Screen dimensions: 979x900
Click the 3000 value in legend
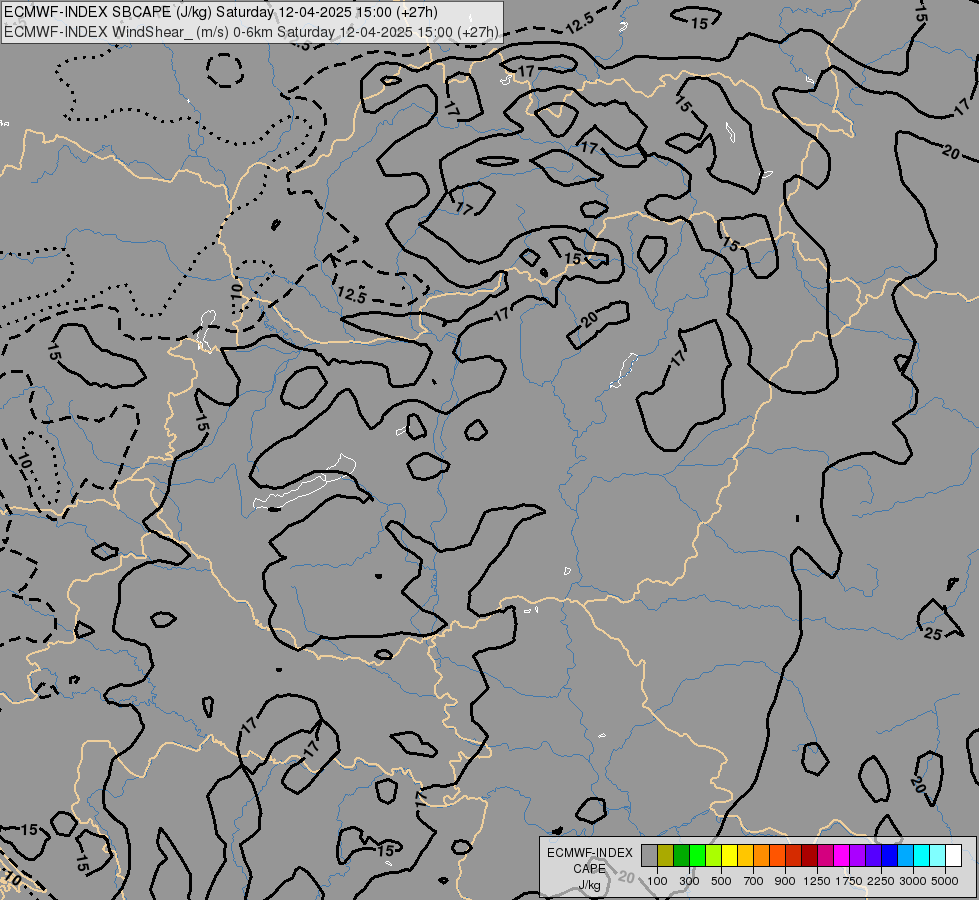(913, 881)
